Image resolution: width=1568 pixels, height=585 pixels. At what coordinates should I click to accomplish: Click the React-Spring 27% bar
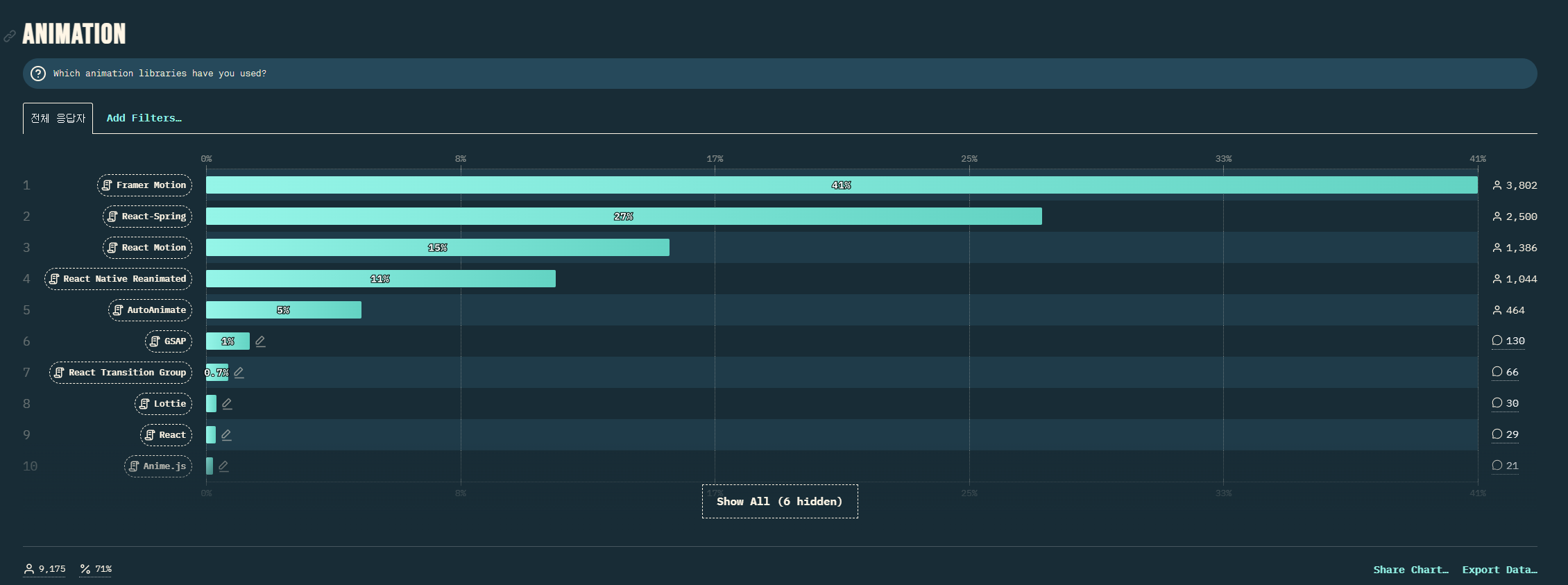(x=624, y=217)
